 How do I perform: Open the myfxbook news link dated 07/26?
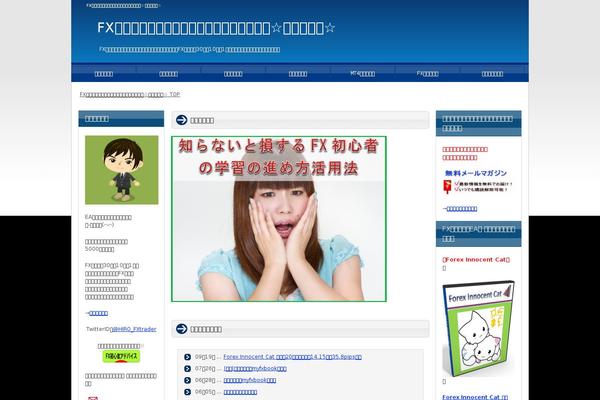point(255,369)
